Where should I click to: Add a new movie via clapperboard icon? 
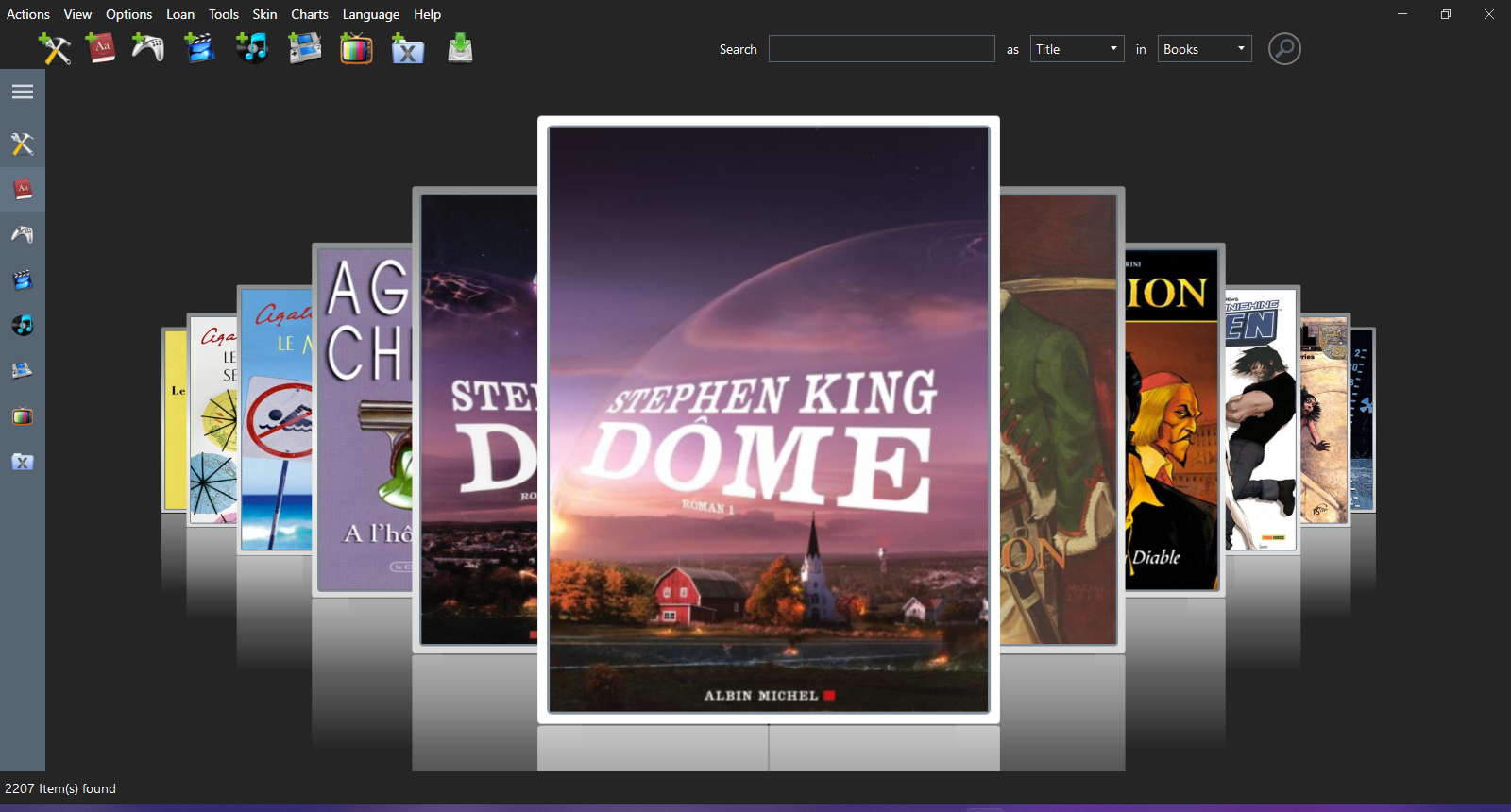(199, 48)
